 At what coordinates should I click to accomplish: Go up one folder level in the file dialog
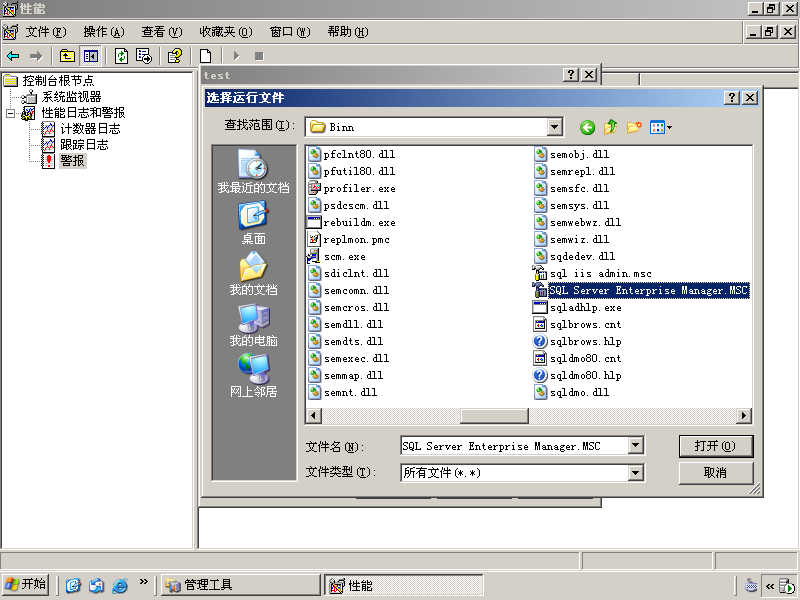click(610, 127)
